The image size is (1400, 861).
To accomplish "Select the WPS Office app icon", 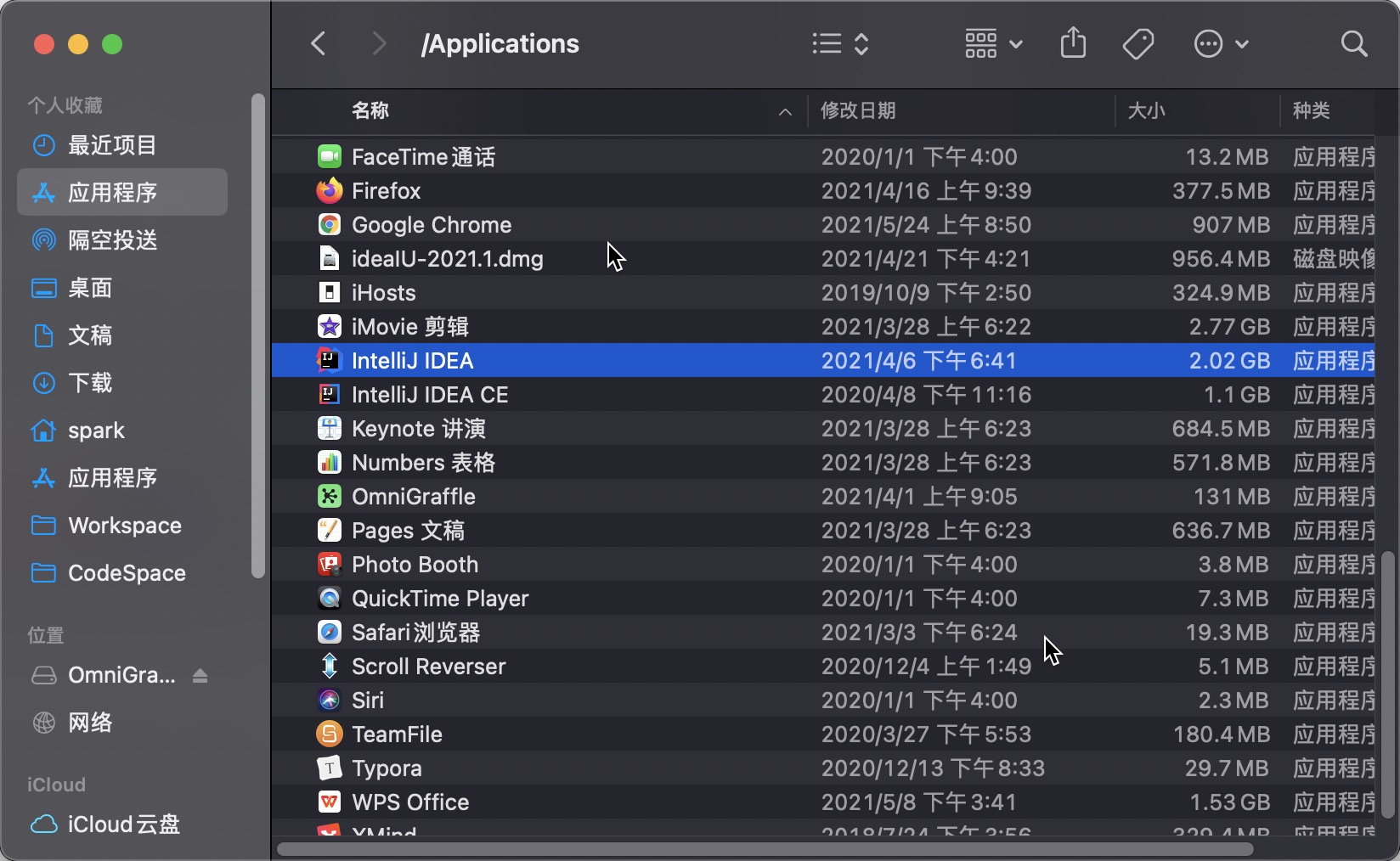I will [x=330, y=802].
